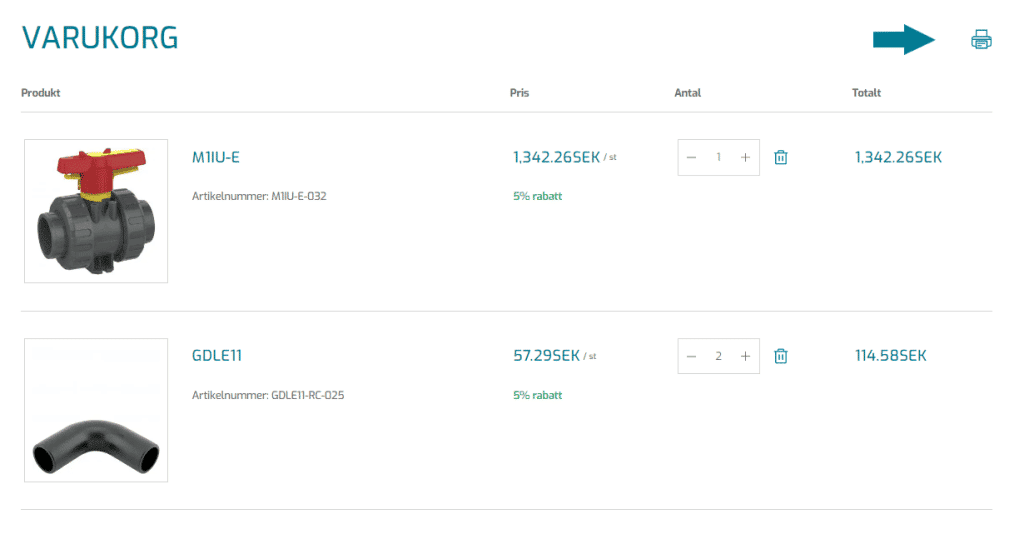Click the 114.58SEK total amount

coord(890,356)
